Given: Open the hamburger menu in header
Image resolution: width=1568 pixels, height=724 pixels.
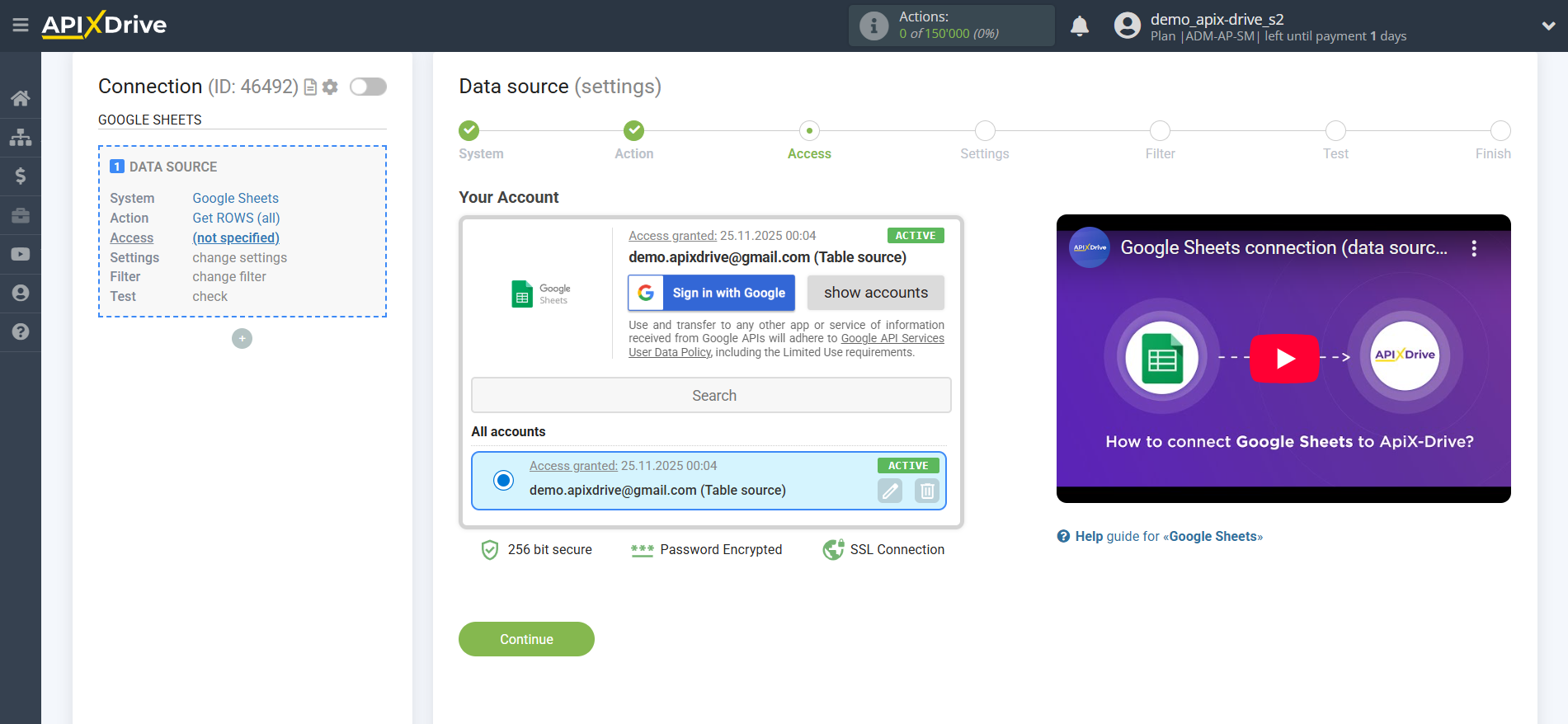Looking at the screenshot, I should (21, 26).
